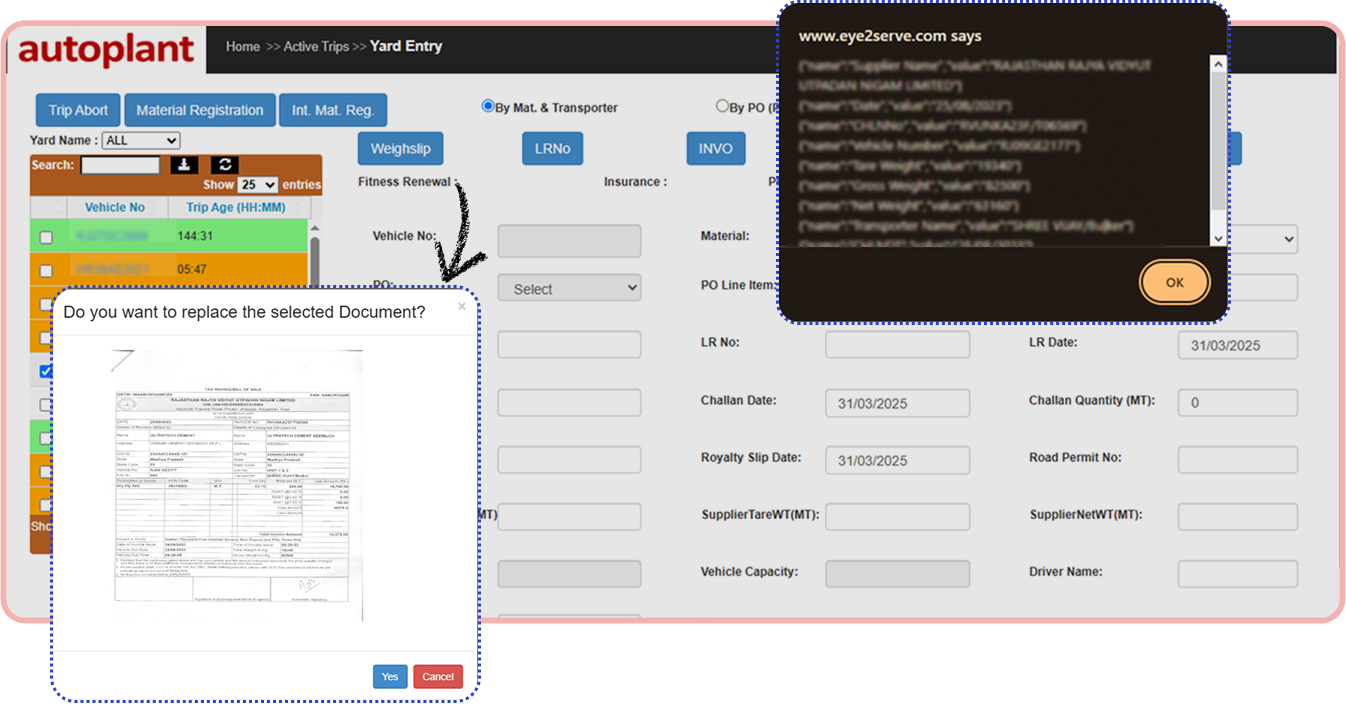Open the PO Select dropdown
Screen dimensions: 1346x704
tap(569, 289)
